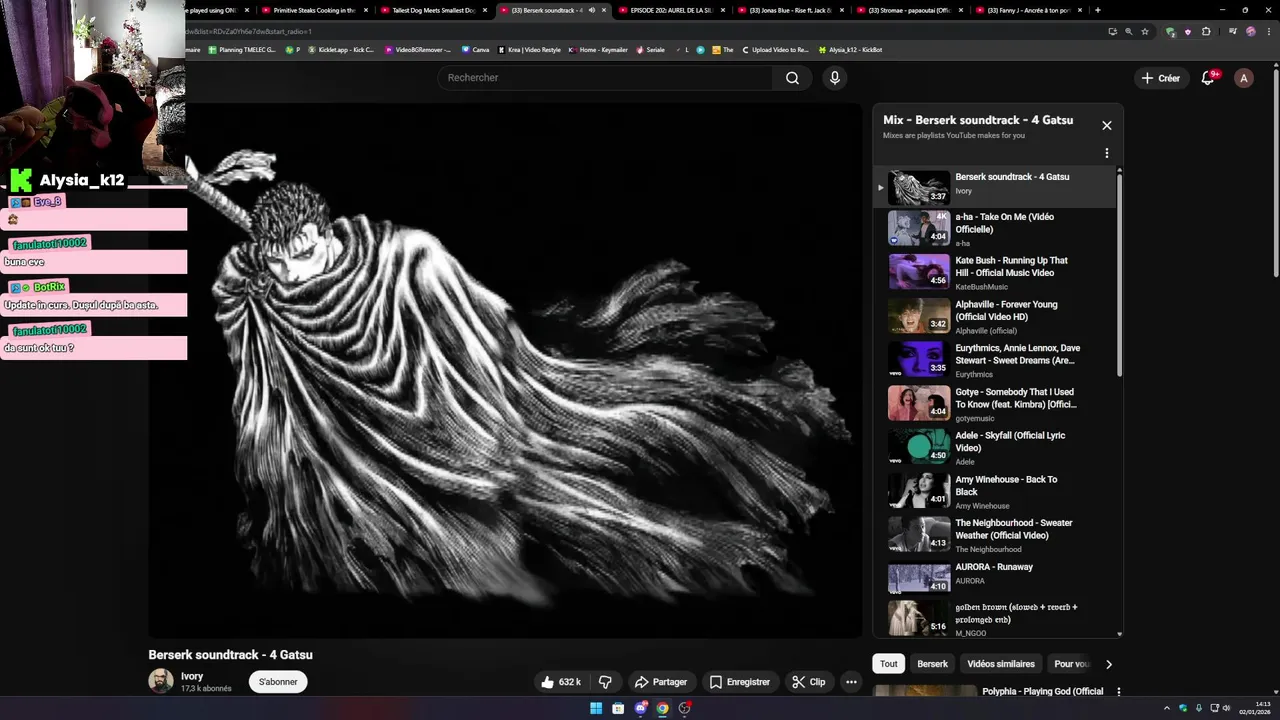Screen dimensions: 1280x720
Task: Open more actions under the video
Action: [851, 682]
